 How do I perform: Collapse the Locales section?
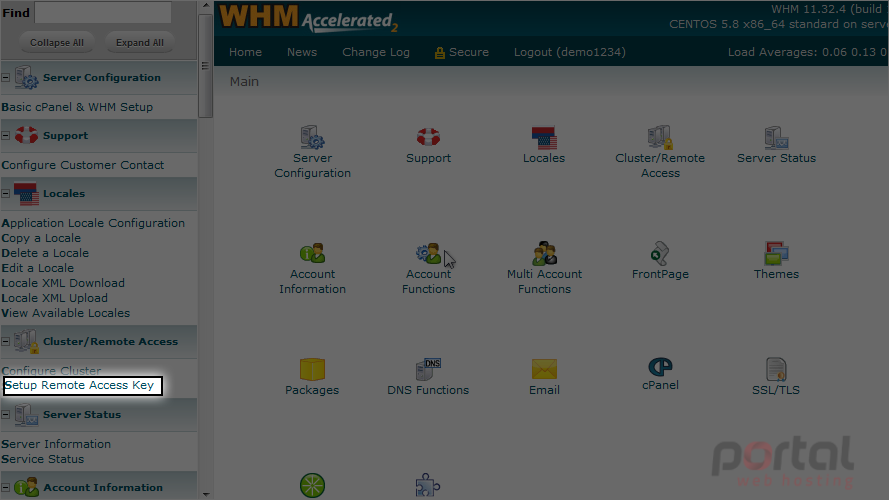click(6, 193)
